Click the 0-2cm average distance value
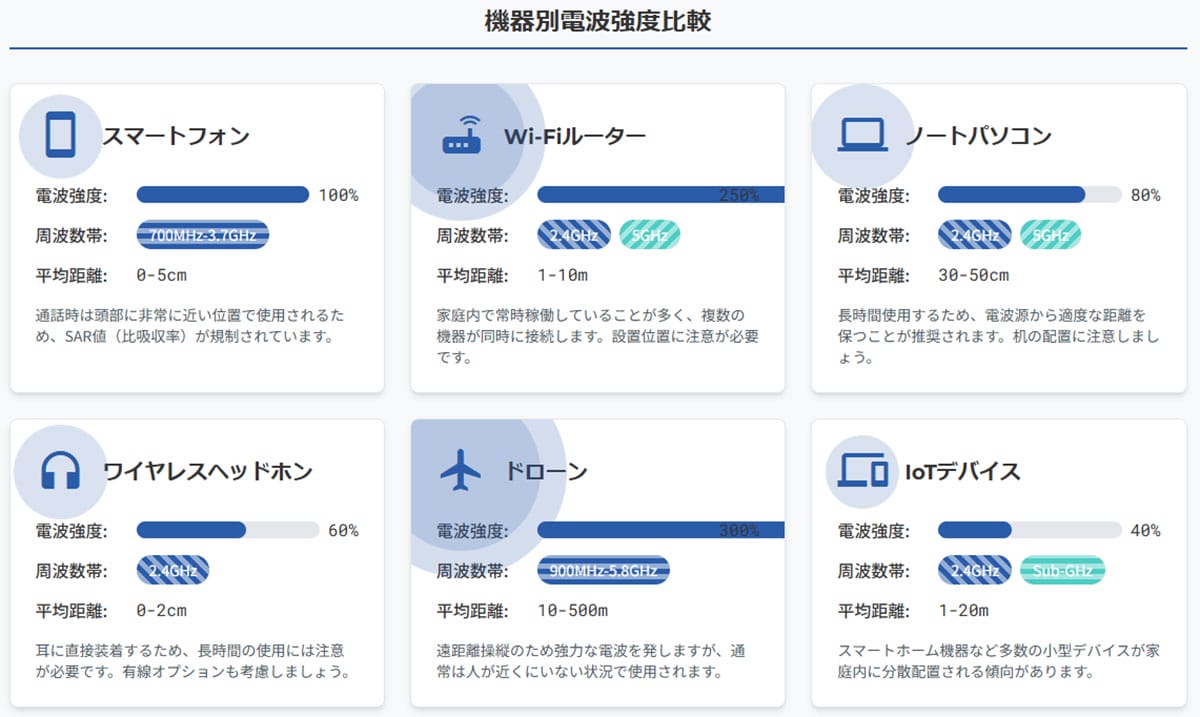This screenshot has height=717, width=1200. click(161, 610)
